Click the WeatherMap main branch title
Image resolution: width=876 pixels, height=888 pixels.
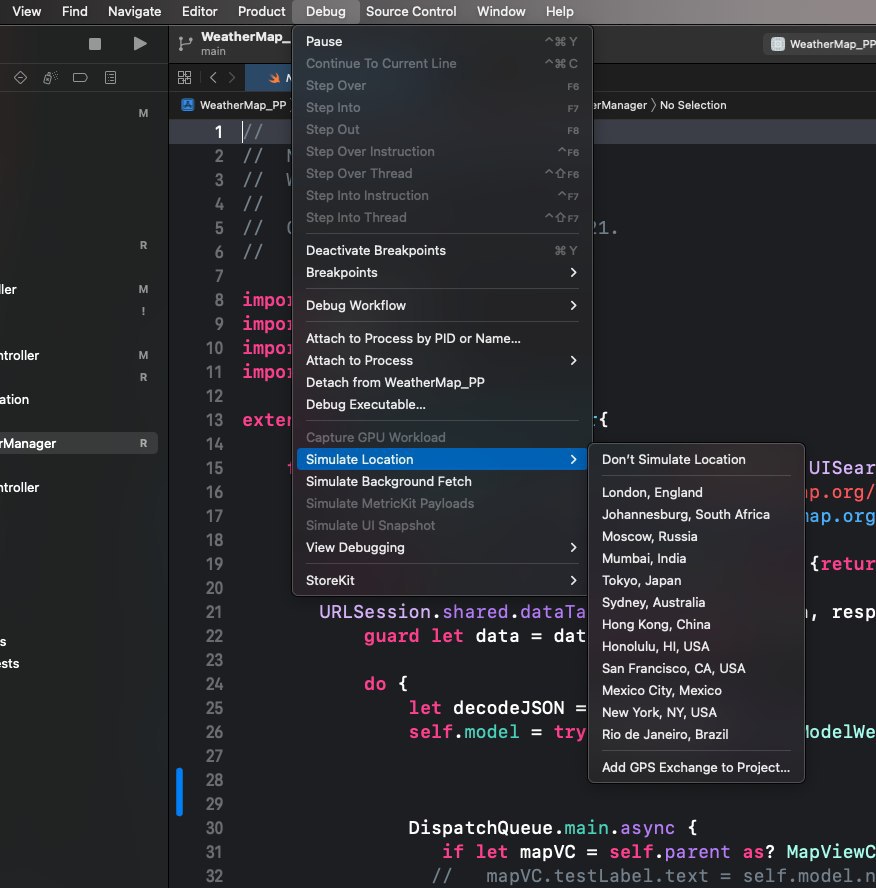(245, 44)
